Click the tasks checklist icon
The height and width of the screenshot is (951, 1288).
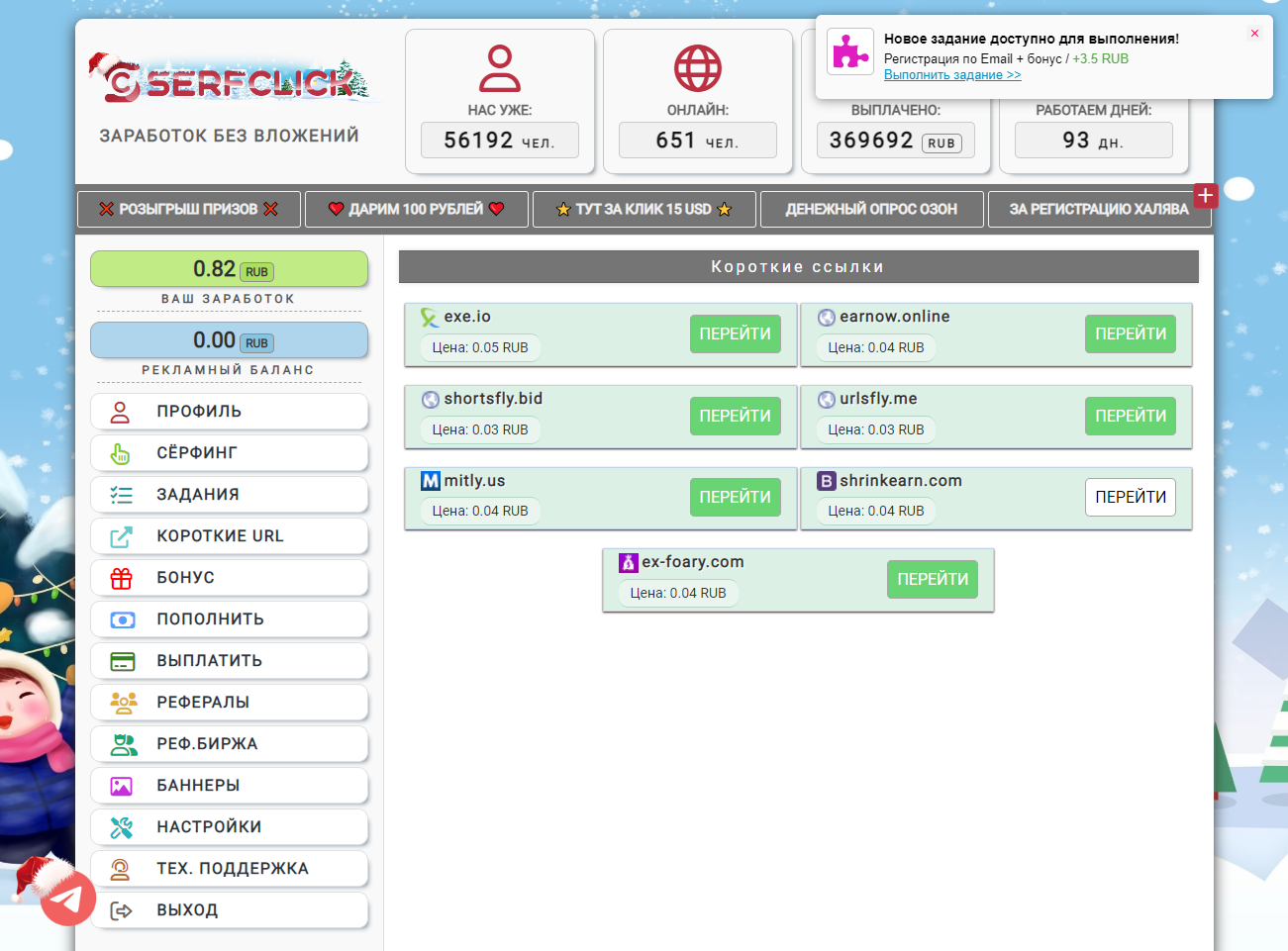(121, 495)
